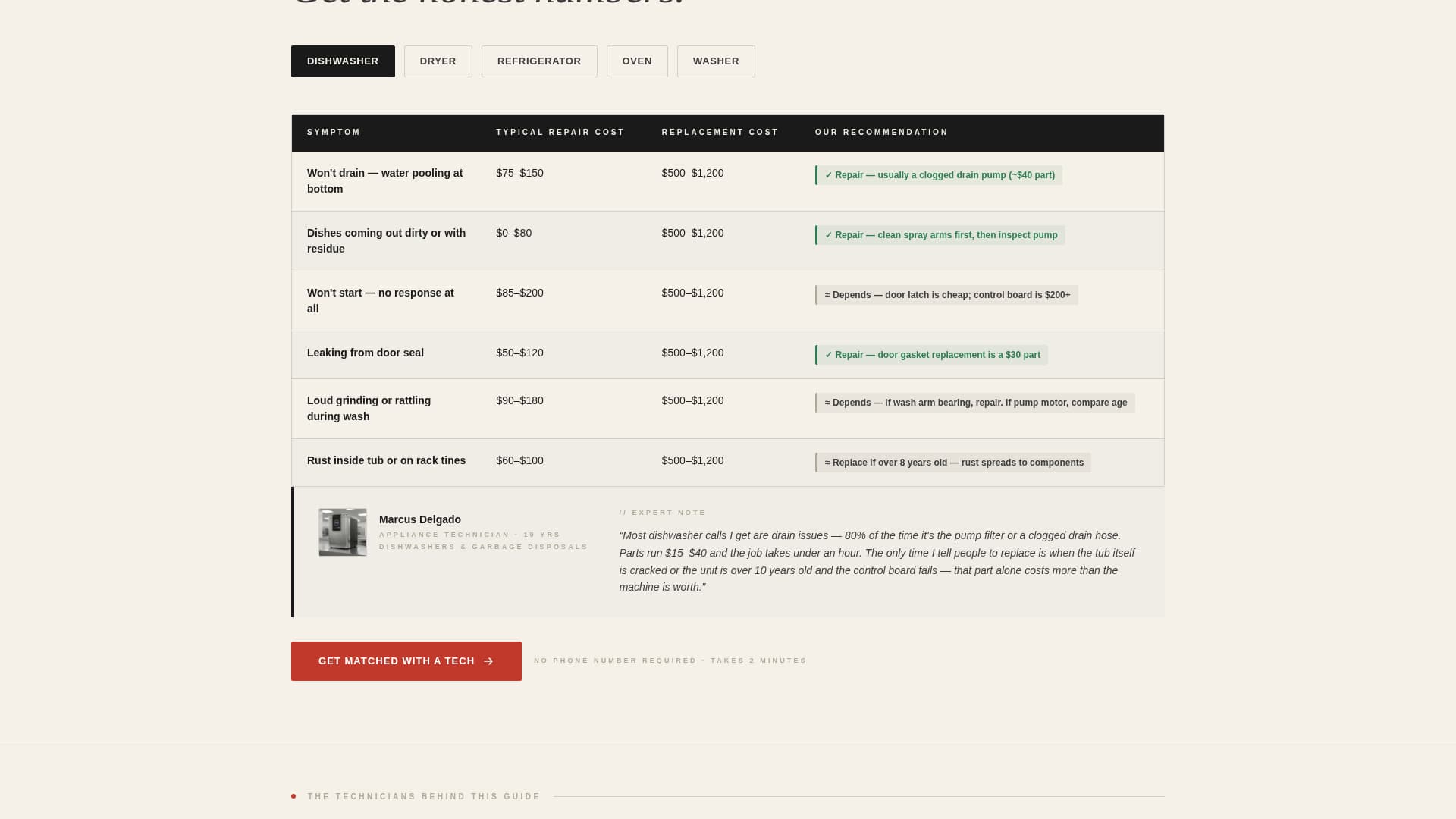Click Typical Repair Cost column header
This screenshot has height=819, width=1456.
[560, 133]
